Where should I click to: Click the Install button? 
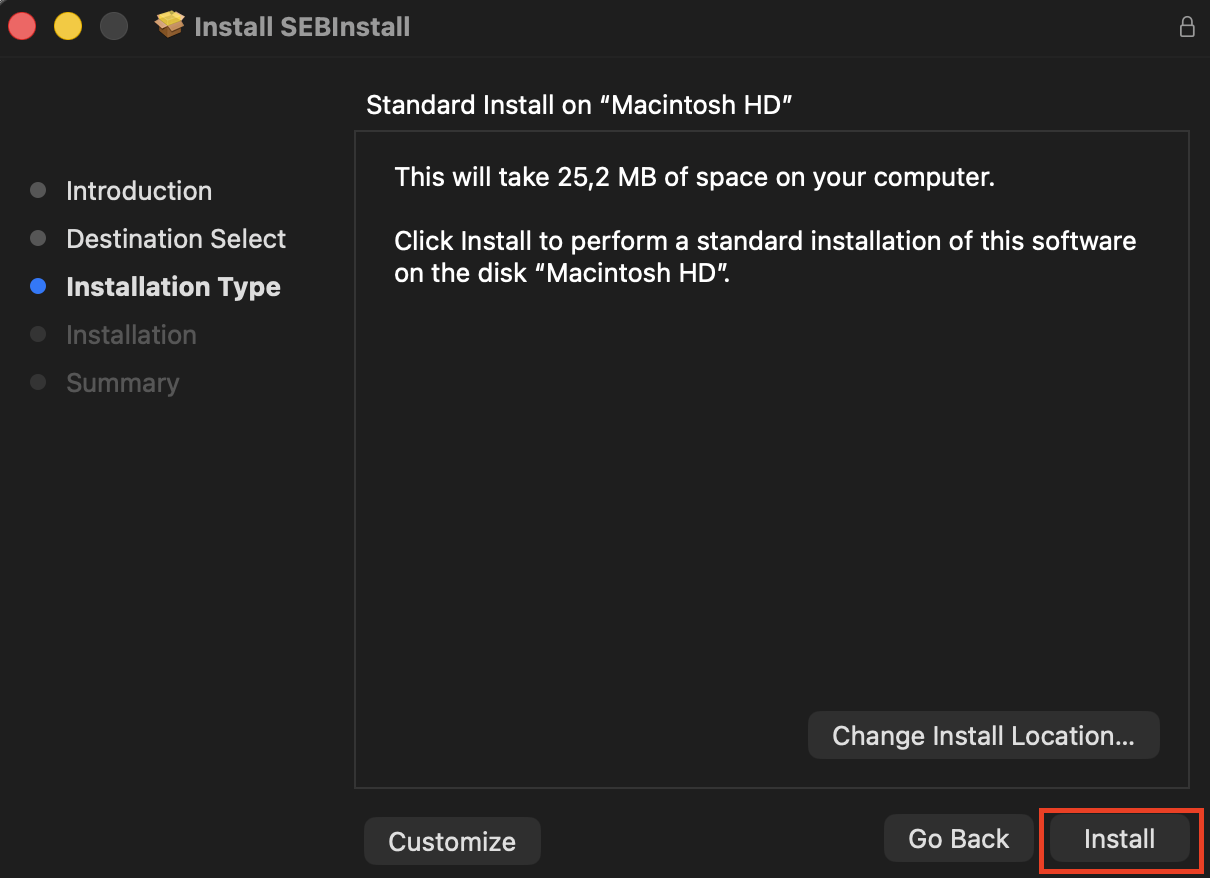(x=1119, y=839)
